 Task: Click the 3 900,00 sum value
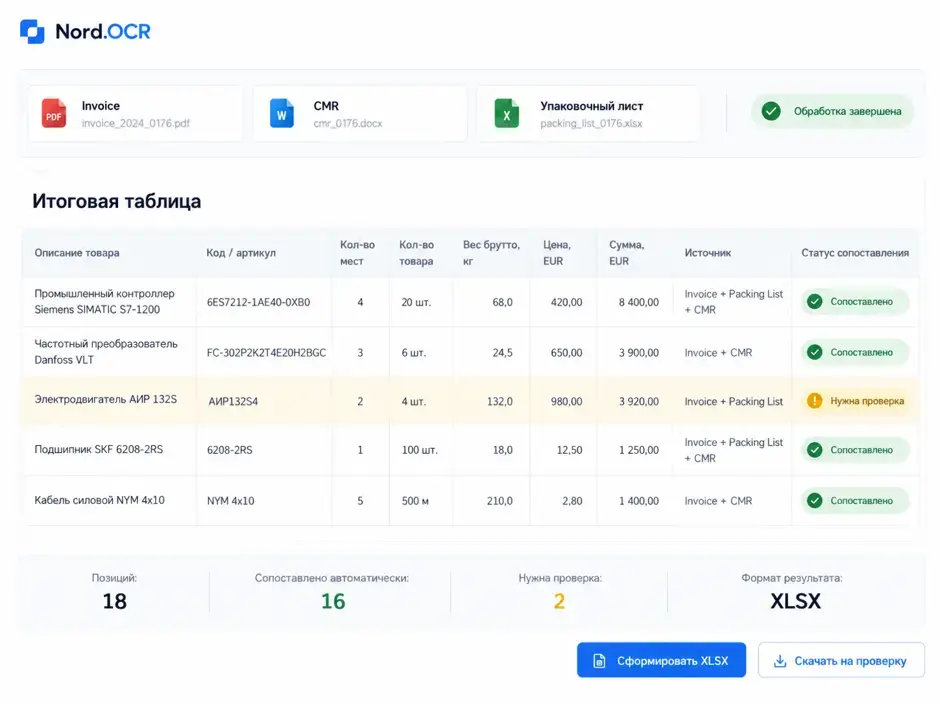tap(638, 353)
